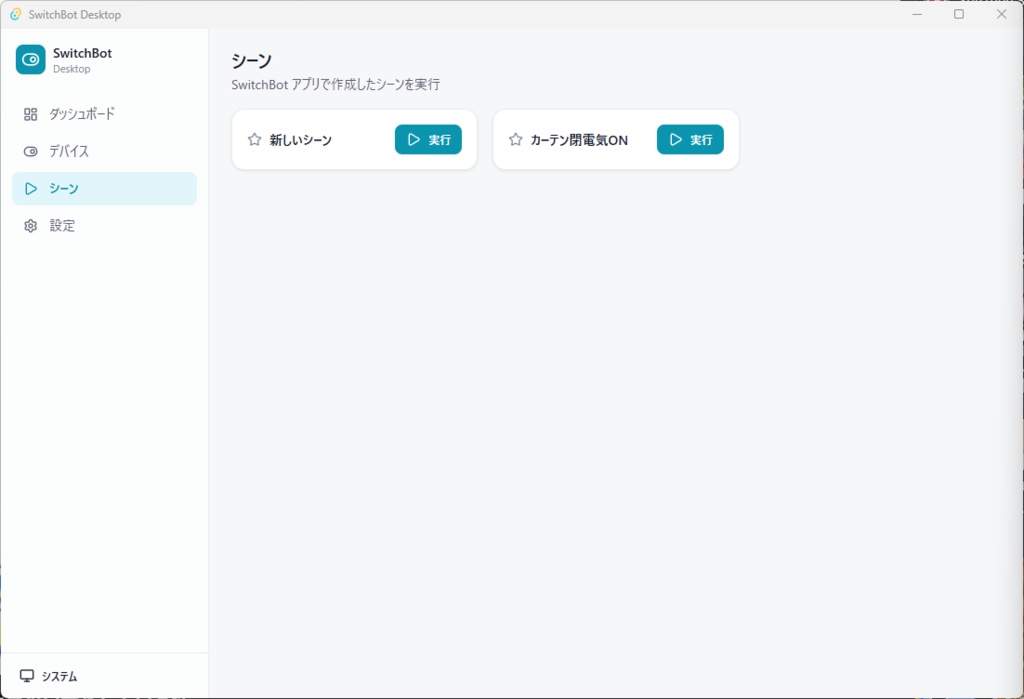
Task: Favorite the カーテン閉電気ON scene star
Action: click(515, 140)
